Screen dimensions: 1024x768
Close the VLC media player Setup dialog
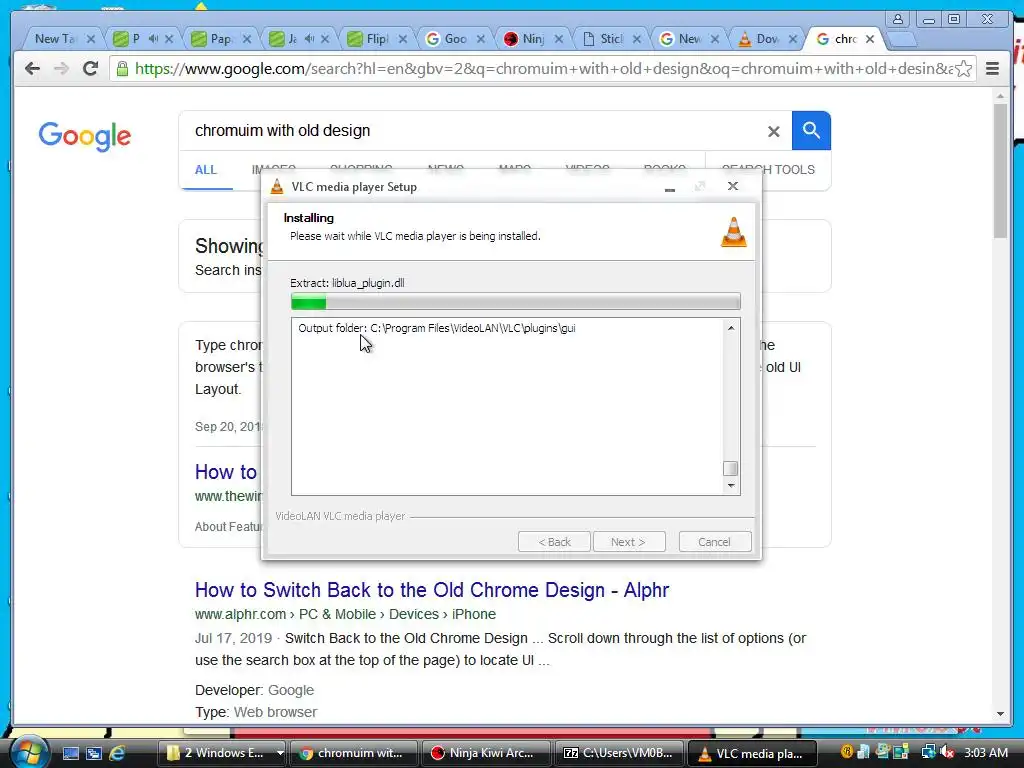tap(733, 186)
